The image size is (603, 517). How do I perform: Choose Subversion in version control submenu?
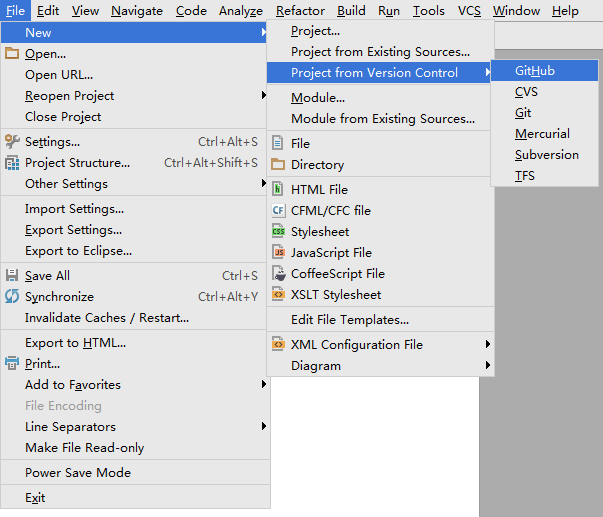(544, 155)
